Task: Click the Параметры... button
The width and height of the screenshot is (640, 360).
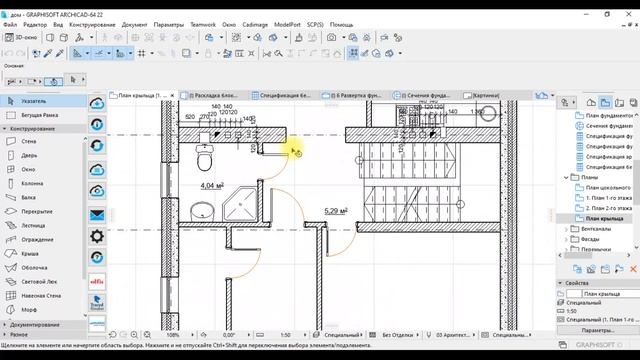Action: (598, 330)
